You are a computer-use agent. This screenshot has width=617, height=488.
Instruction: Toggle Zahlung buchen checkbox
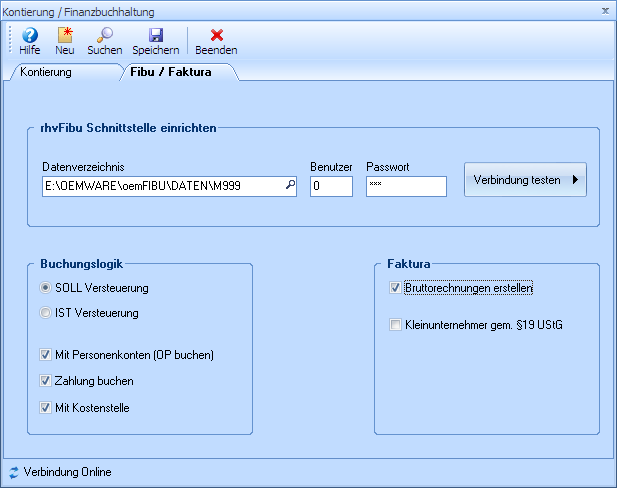pos(46,381)
